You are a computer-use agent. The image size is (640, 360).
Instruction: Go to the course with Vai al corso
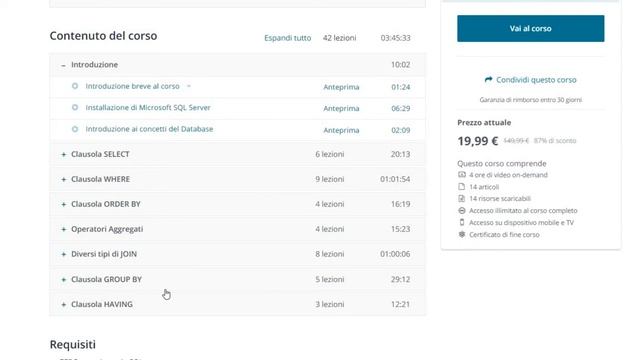531,29
